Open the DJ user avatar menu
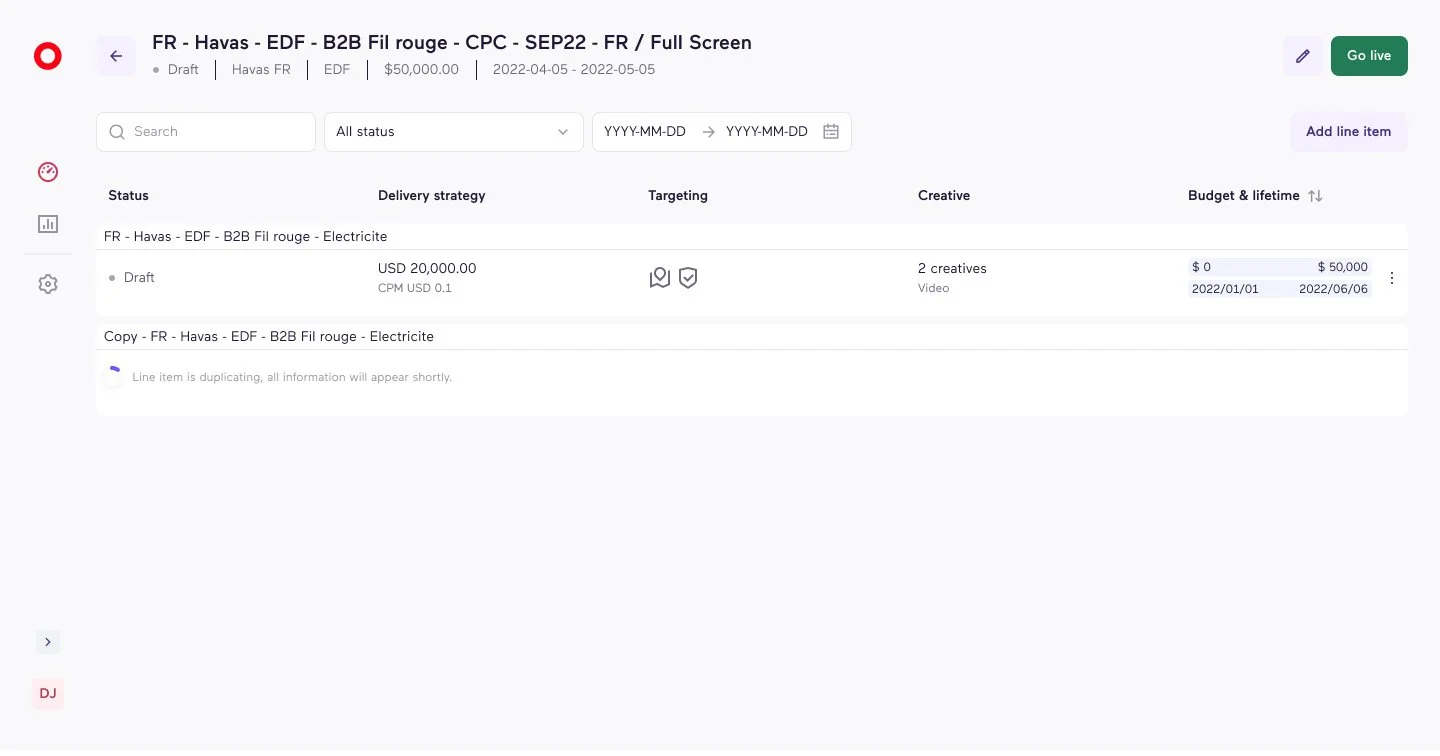Viewport: 1440px width, 756px height. point(48,694)
